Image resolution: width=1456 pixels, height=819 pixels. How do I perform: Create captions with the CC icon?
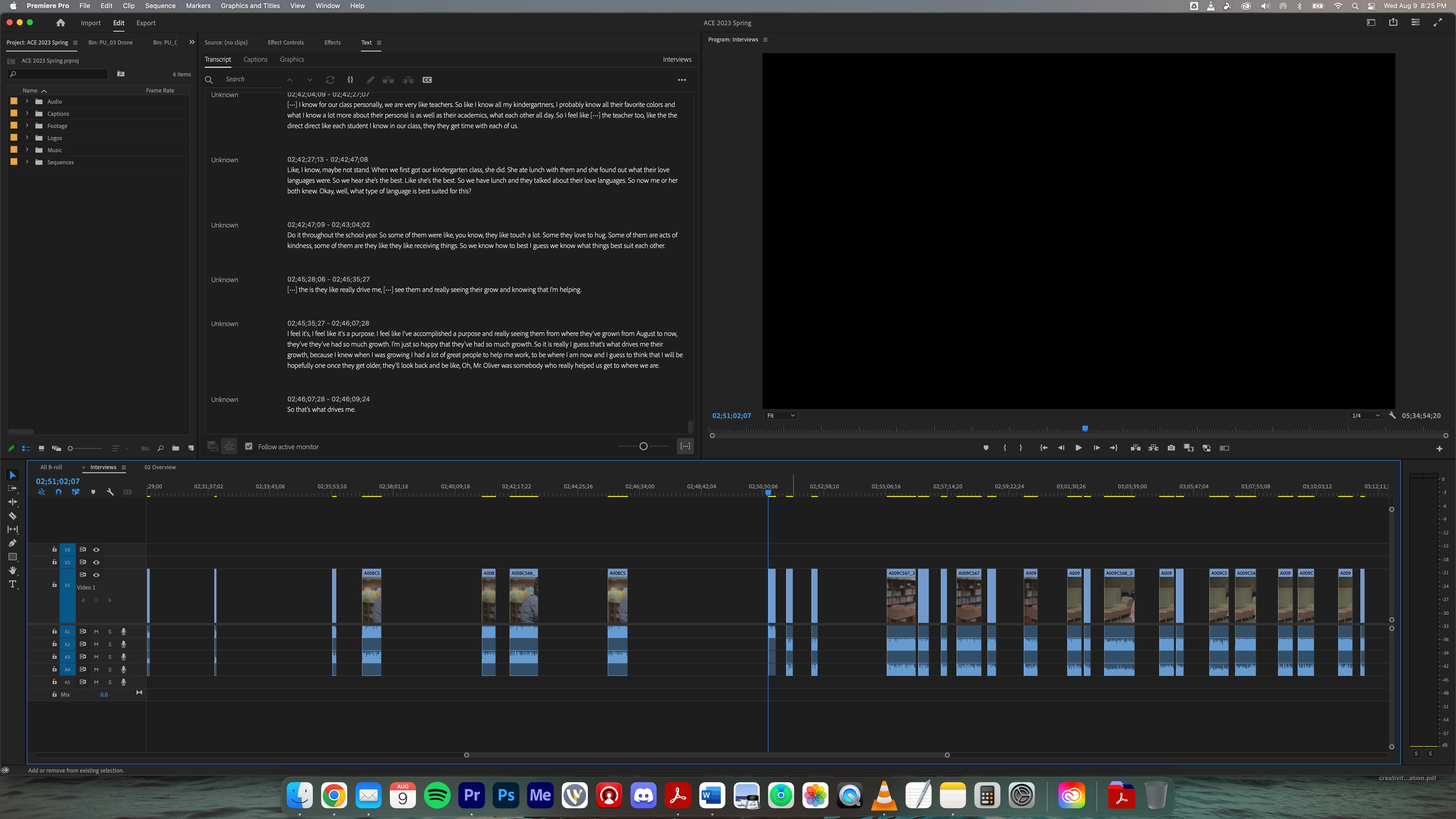coord(427,80)
